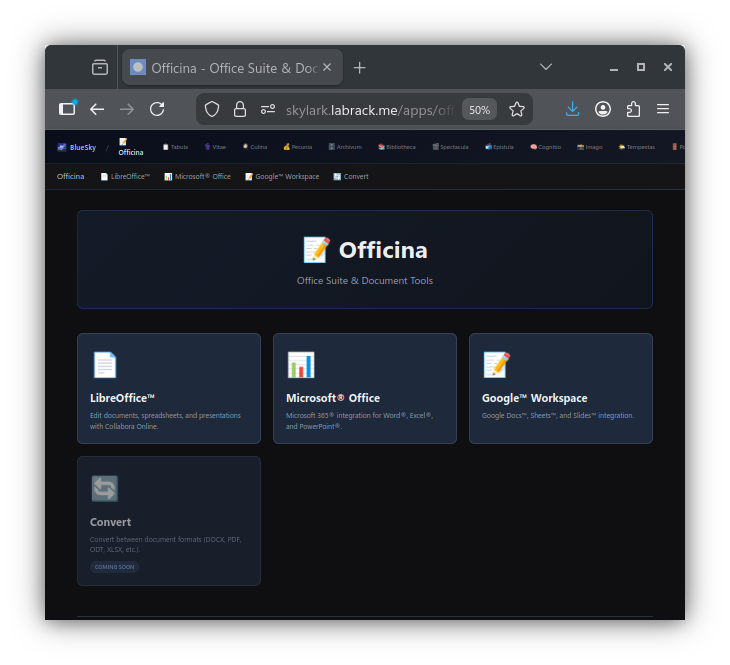Bookmark this page with the star
This screenshot has width=730, height=665.
click(x=517, y=109)
